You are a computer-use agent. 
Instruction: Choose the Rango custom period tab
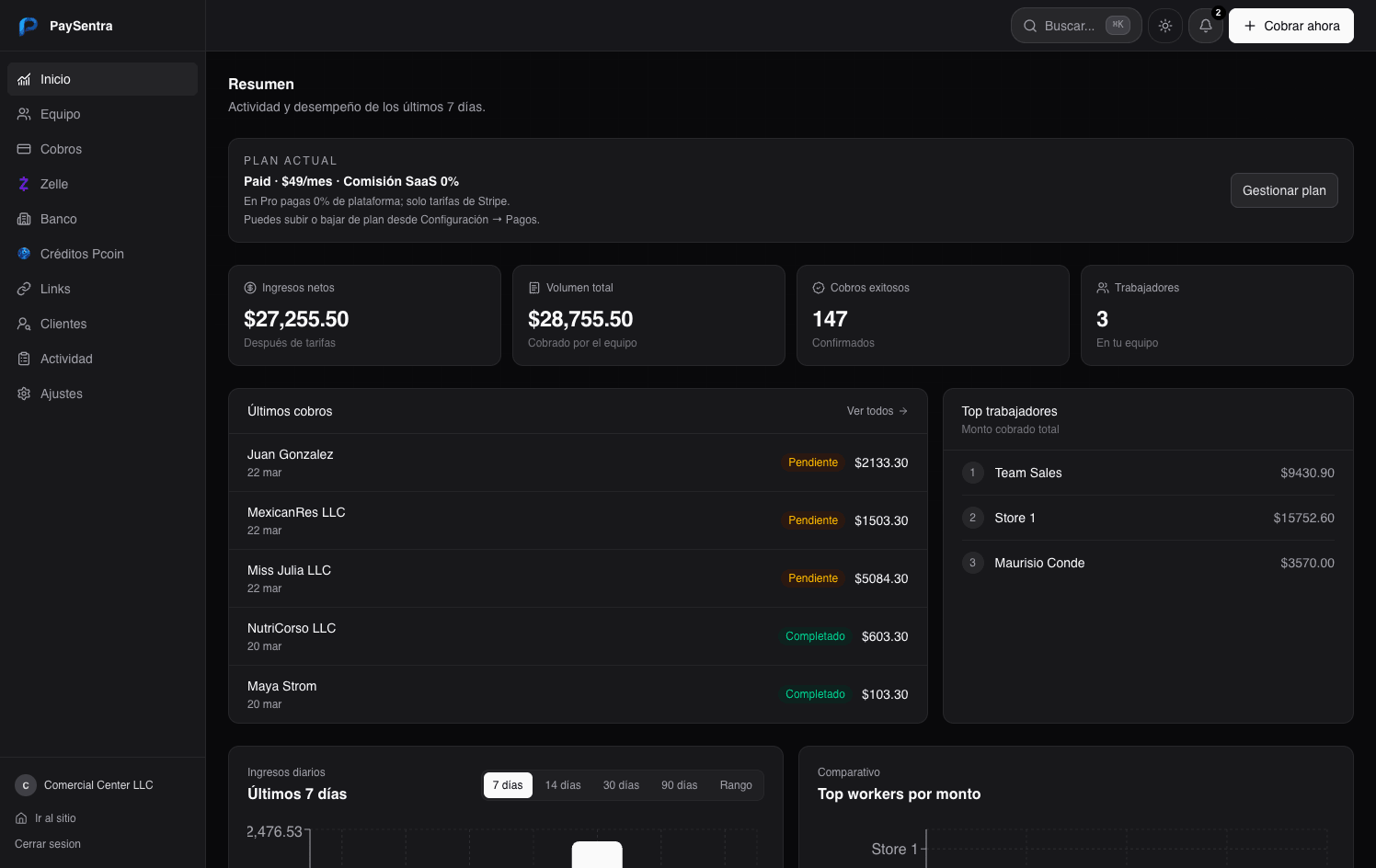point(736,785)
